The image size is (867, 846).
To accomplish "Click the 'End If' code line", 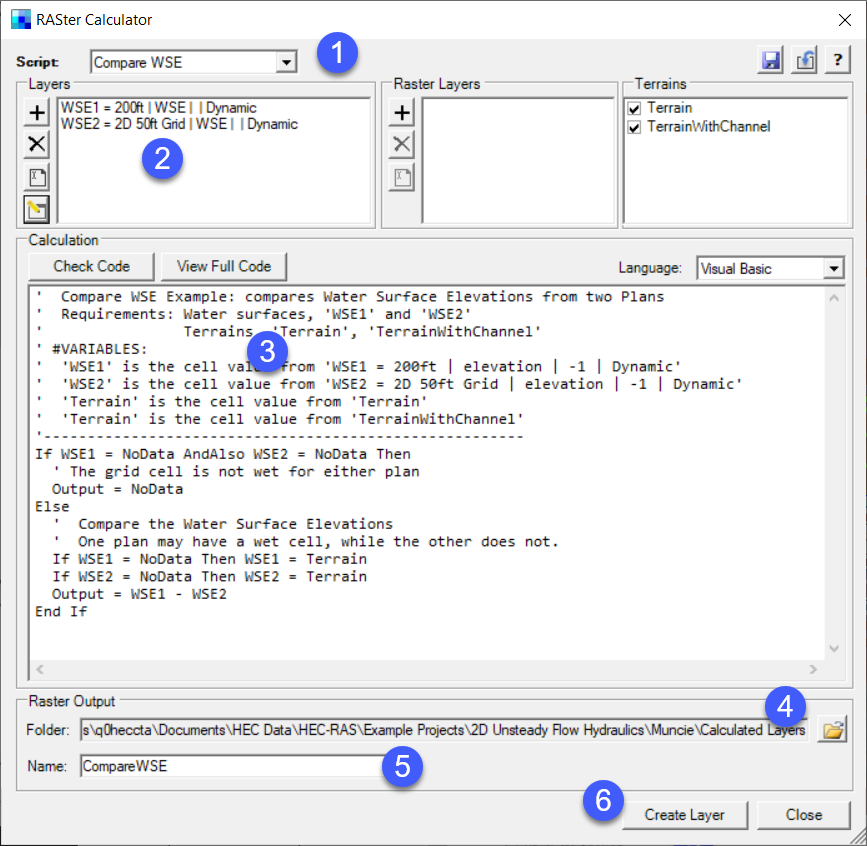I will pos(61,612).
